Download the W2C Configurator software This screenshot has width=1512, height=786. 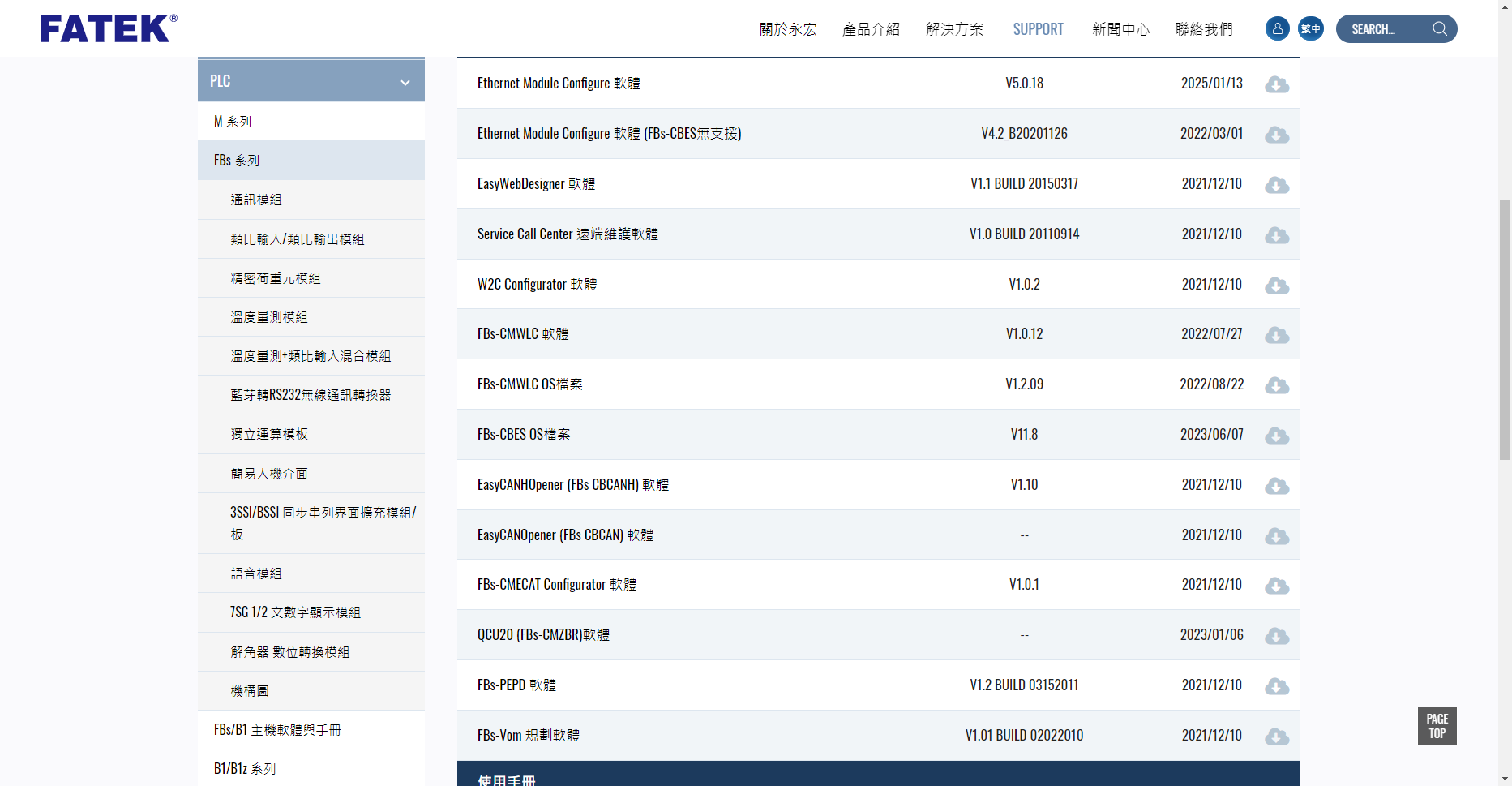tap(1277, 286)
